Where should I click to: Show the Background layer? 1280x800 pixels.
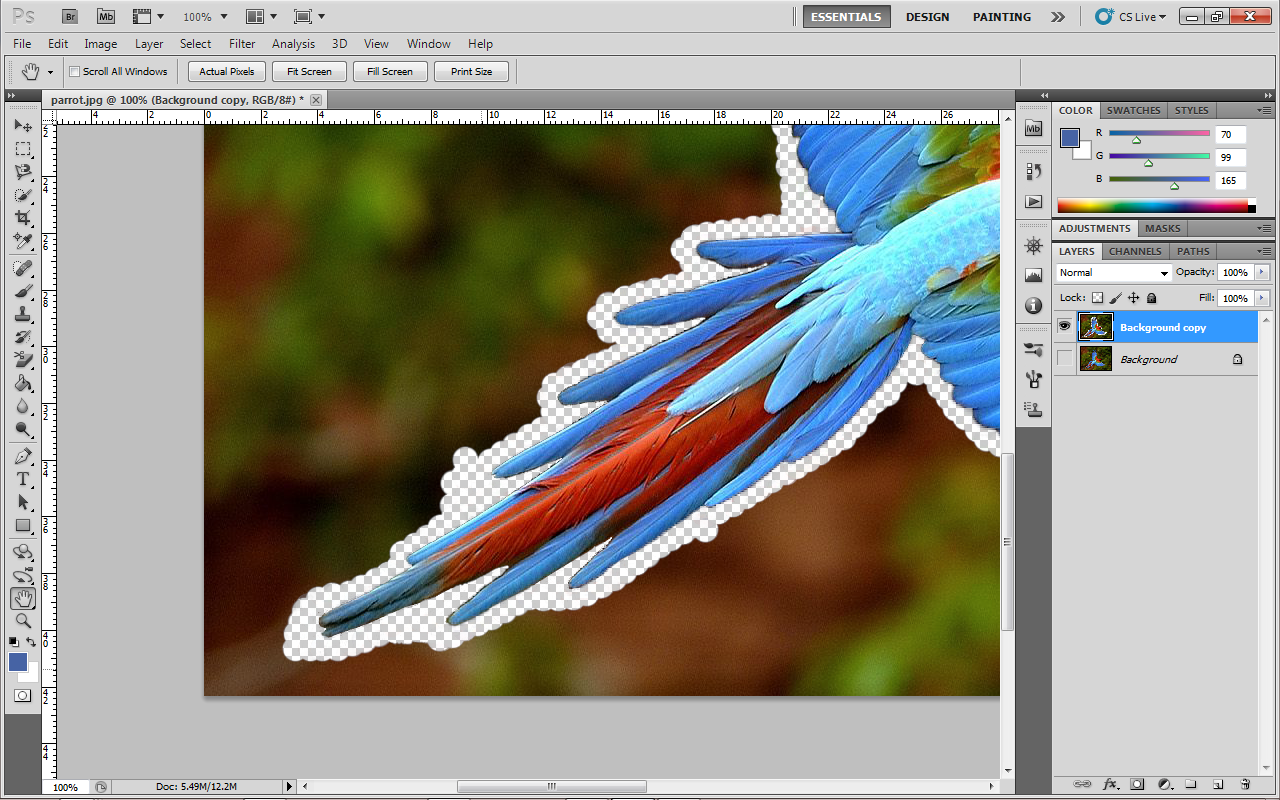pyautogui.click(x=1064, y=359)
